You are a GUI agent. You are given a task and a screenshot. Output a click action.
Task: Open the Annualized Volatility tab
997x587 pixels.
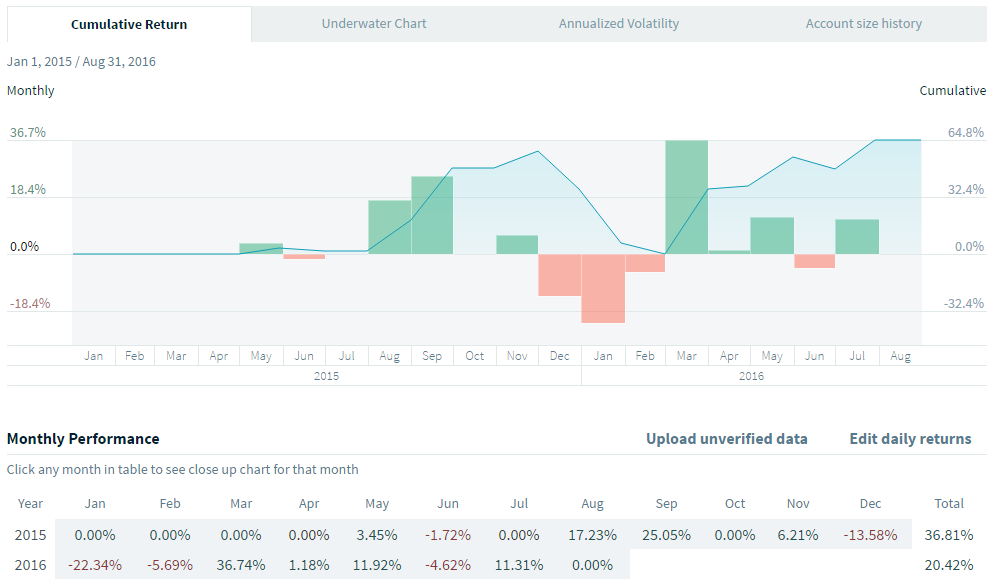(x=619, y=23)
